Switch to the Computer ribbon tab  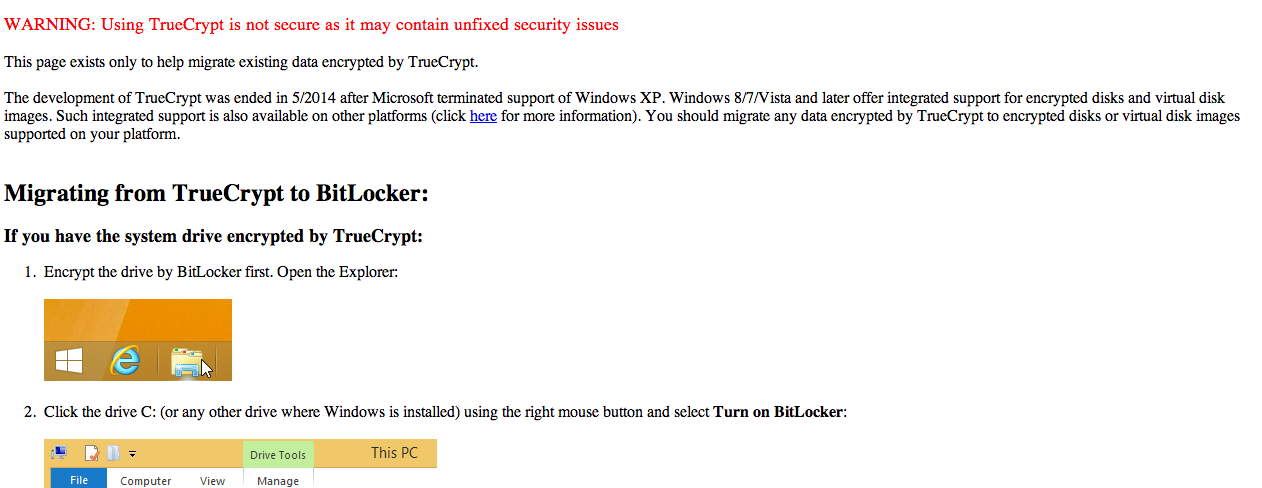point(146,481)
